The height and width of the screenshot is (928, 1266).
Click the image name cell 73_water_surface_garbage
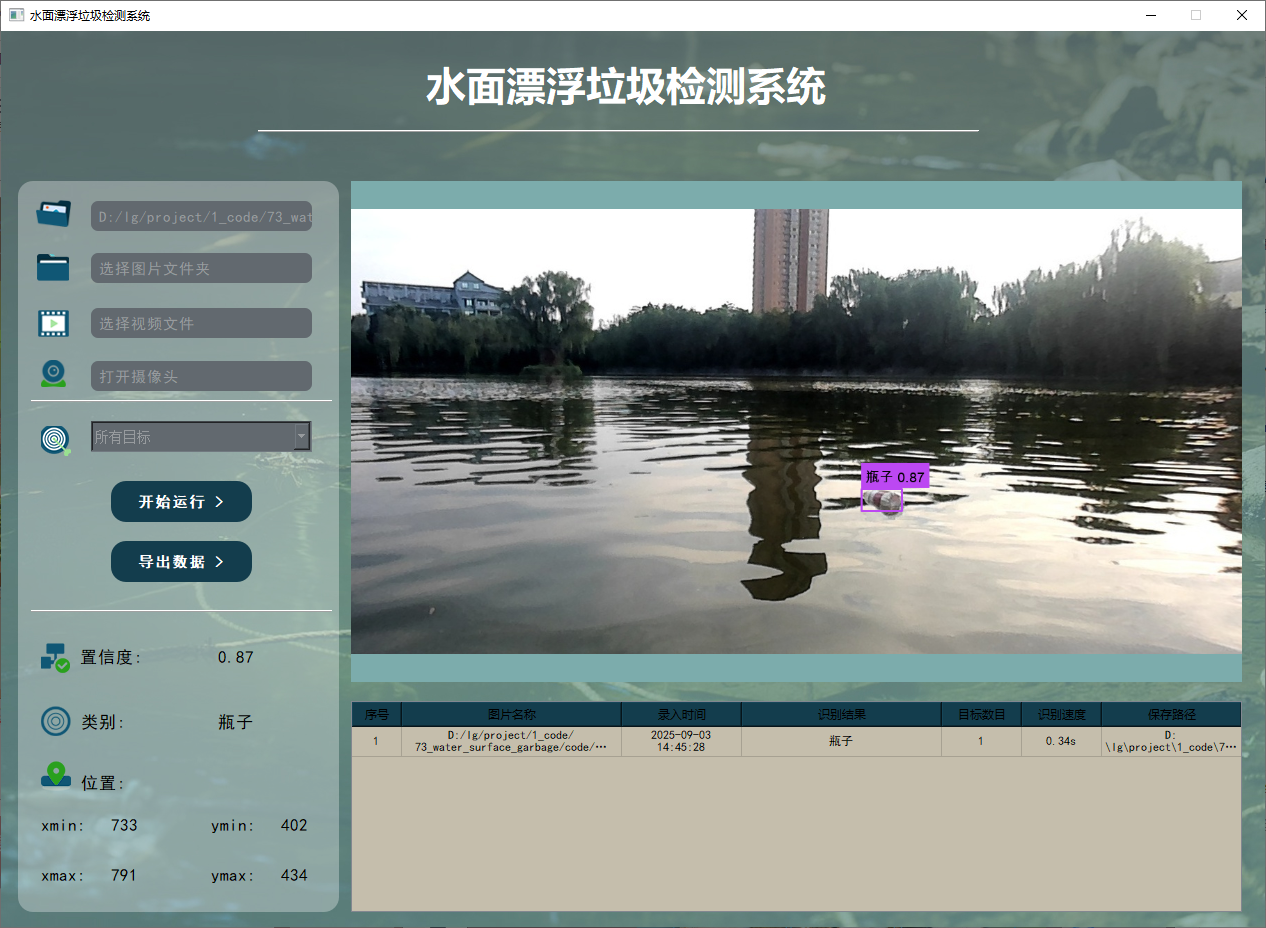click(511, 741)
